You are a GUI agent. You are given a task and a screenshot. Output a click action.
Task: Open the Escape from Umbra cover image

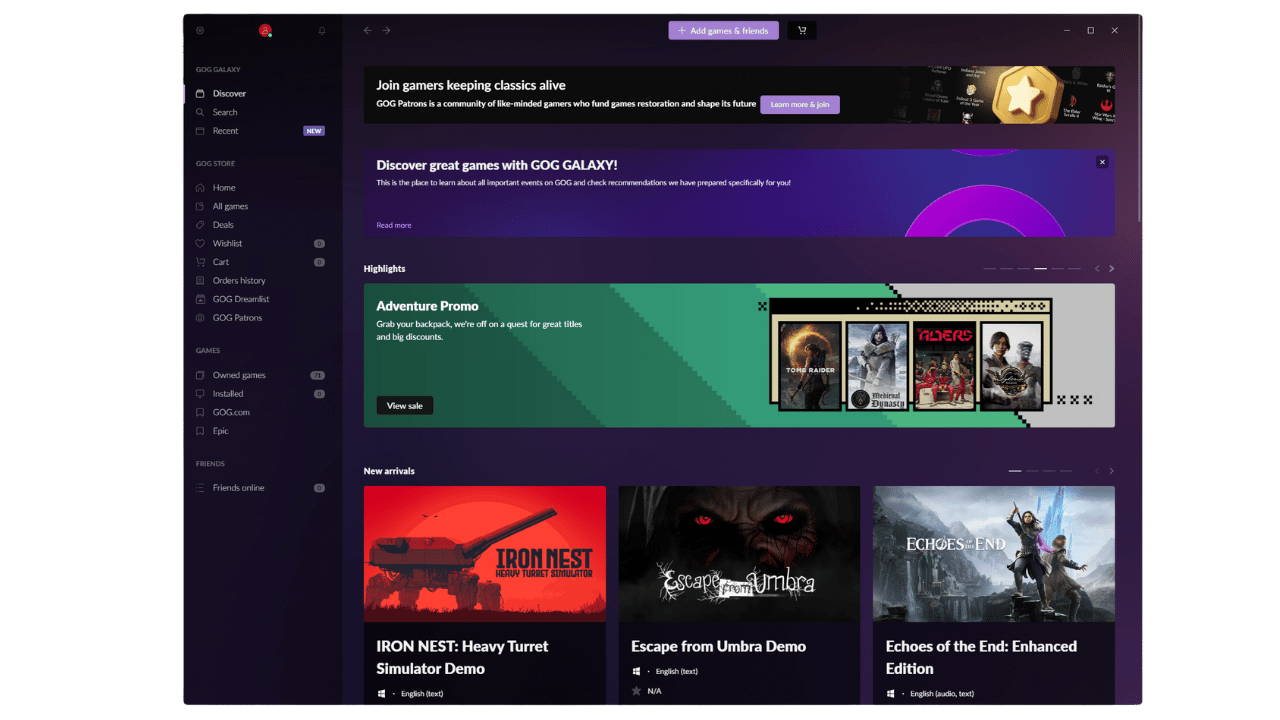[x=739, y=554]
